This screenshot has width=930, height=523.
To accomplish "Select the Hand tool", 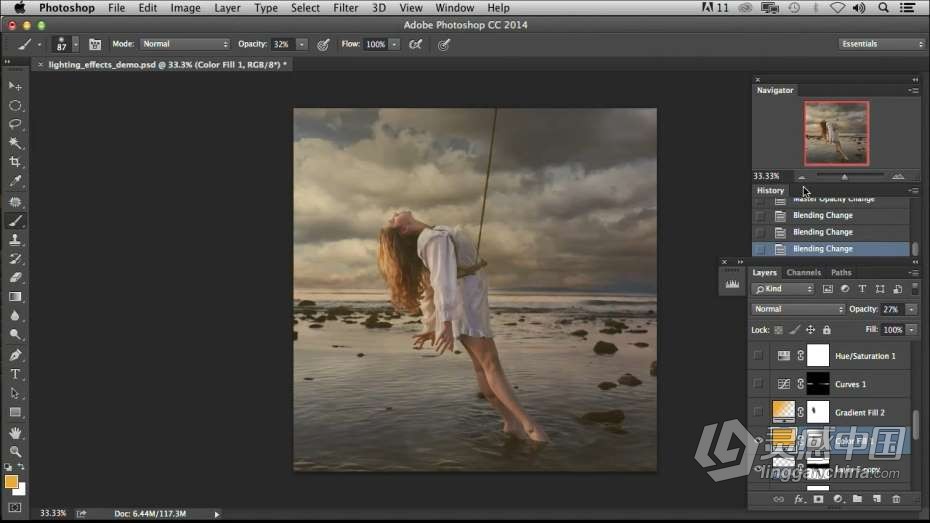I will pos(15,433).
